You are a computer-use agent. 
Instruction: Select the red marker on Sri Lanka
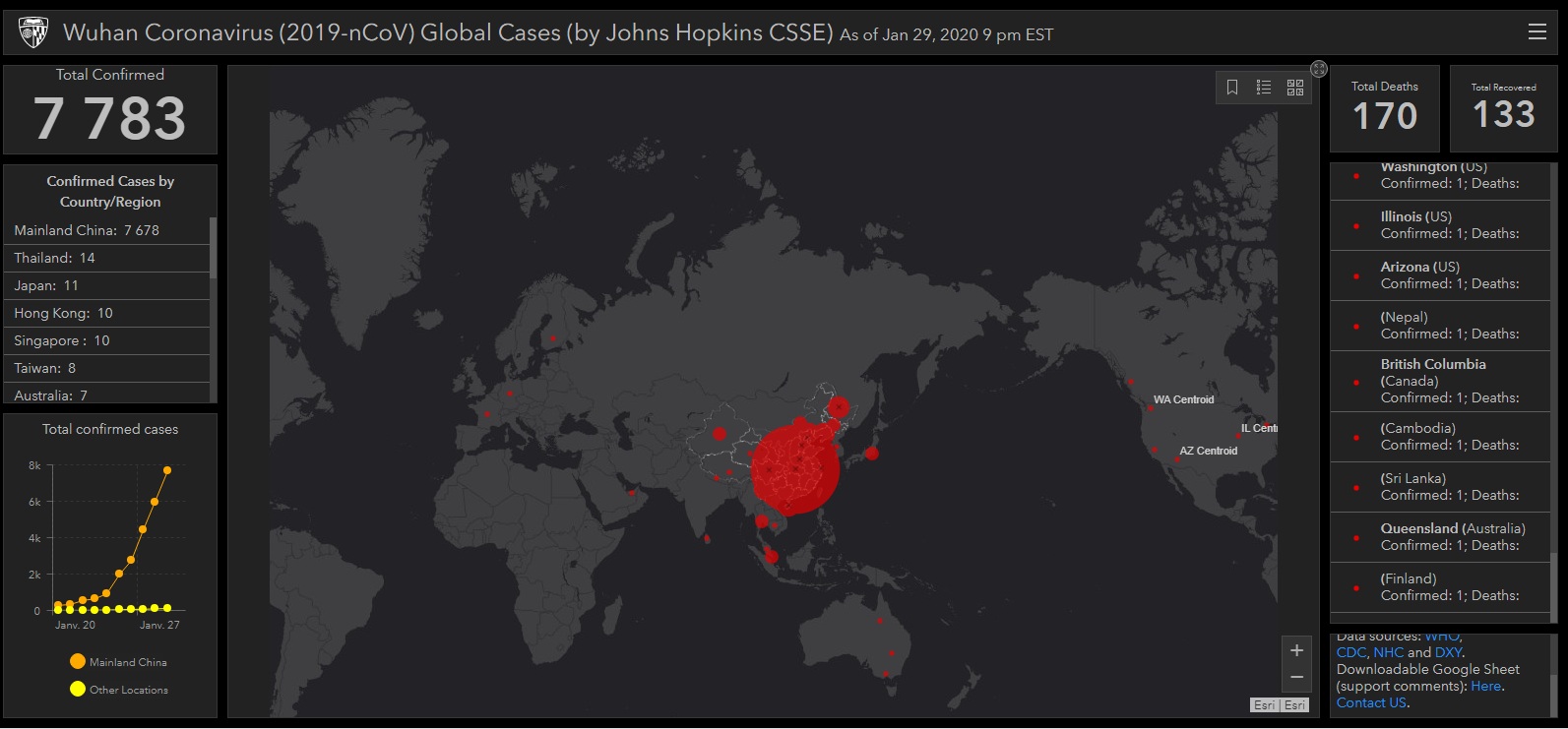(707, 538)
